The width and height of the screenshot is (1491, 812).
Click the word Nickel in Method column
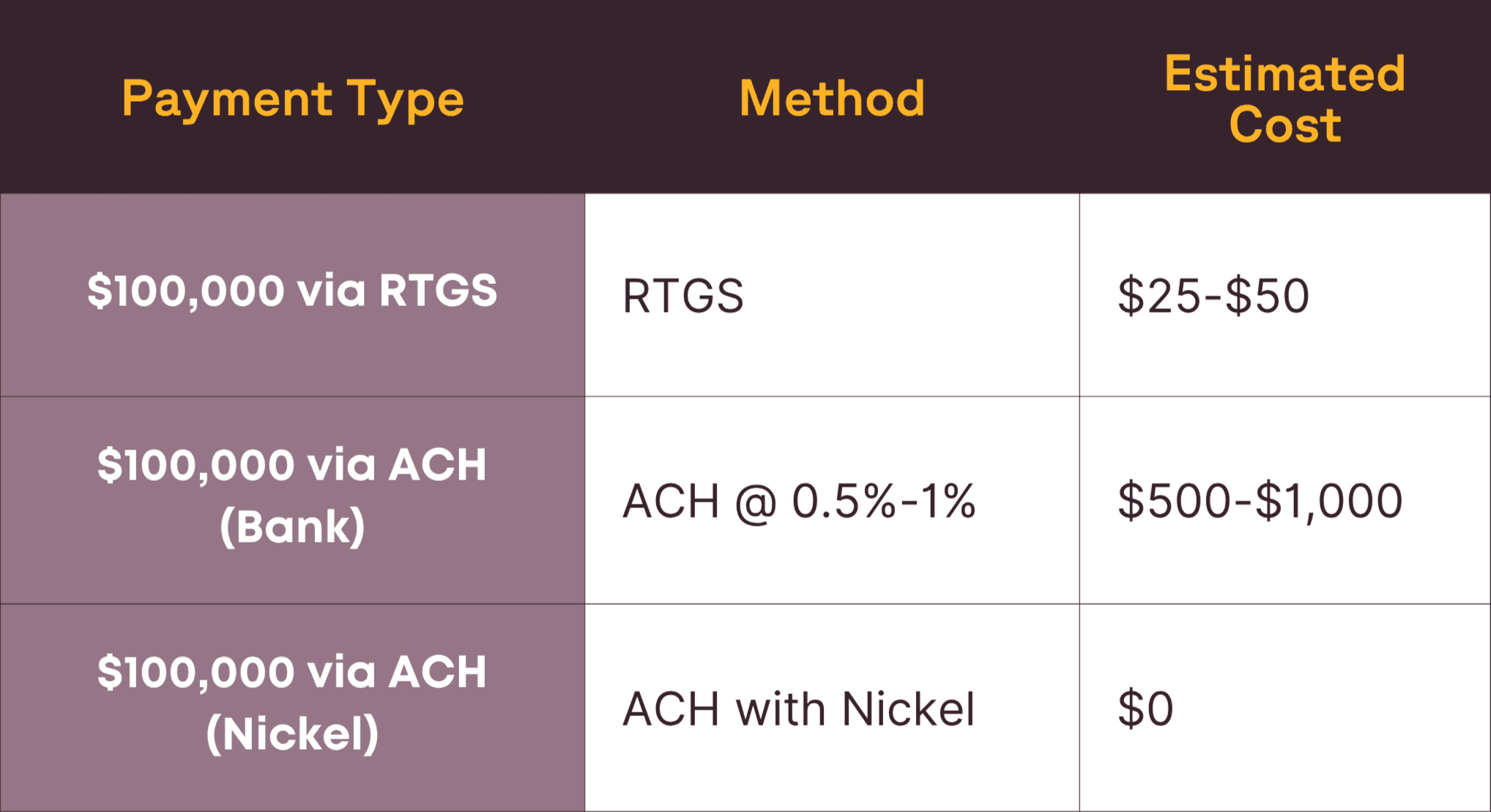(x=908, y=709)
